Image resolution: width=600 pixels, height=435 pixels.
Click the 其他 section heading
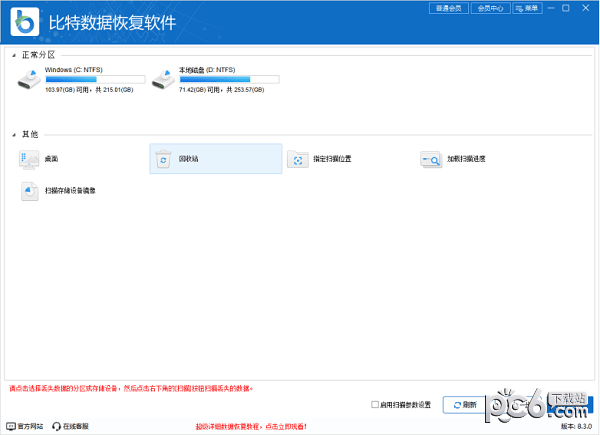pos(30,134)
